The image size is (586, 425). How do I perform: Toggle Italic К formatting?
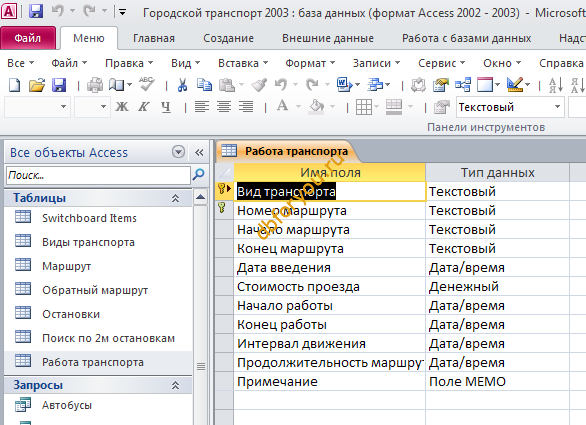click(x=144, y=107)
